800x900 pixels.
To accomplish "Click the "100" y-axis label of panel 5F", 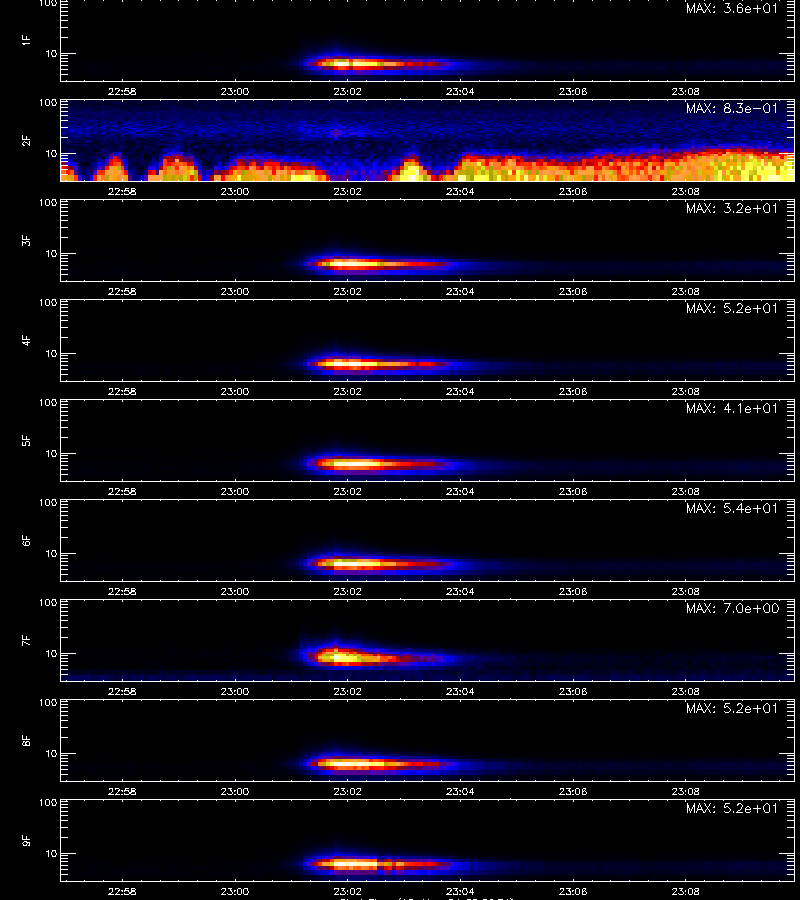I will click(x=48, y=403).
